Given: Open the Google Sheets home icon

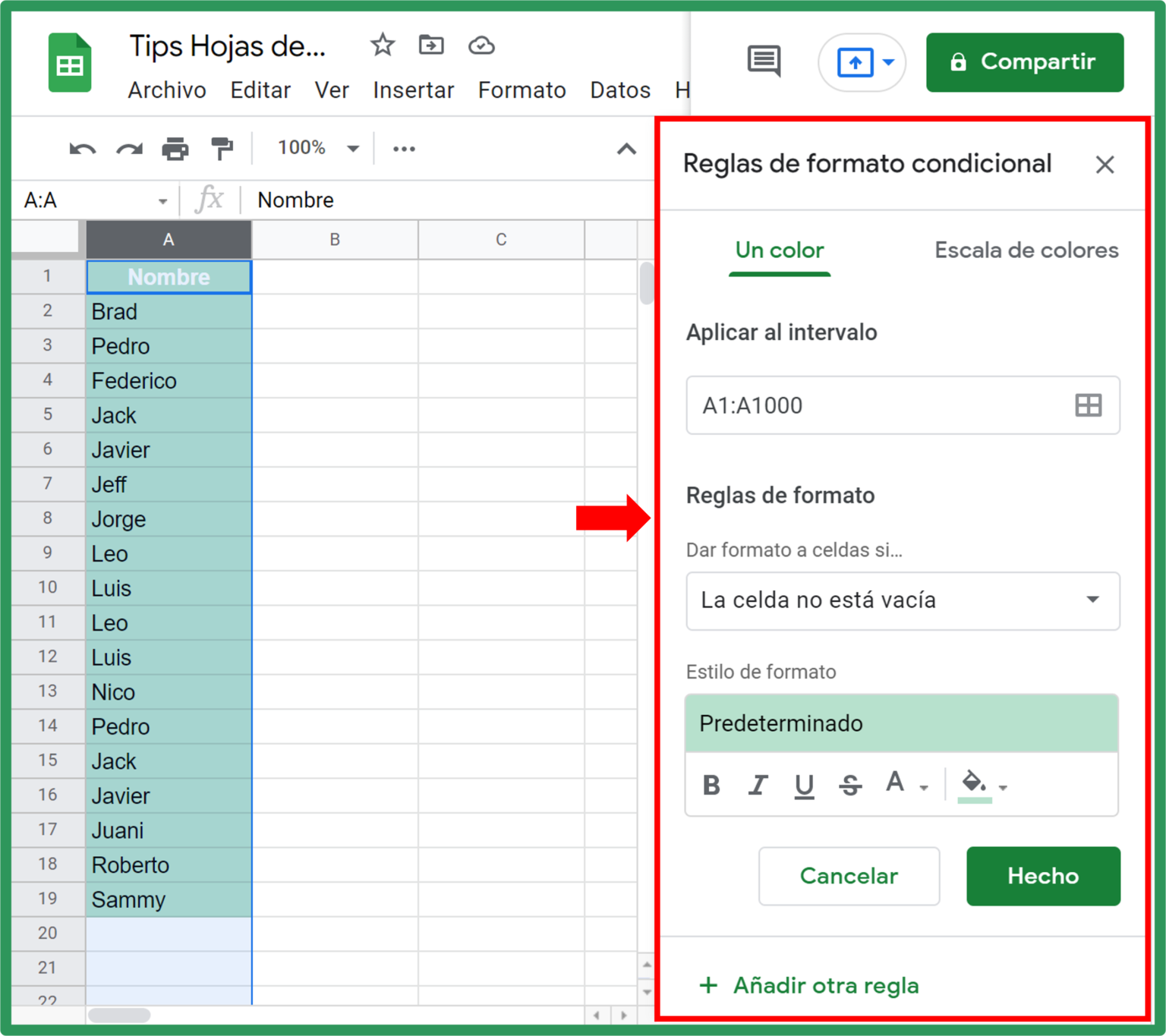Looking at the screenshot, I should point(70,64).
